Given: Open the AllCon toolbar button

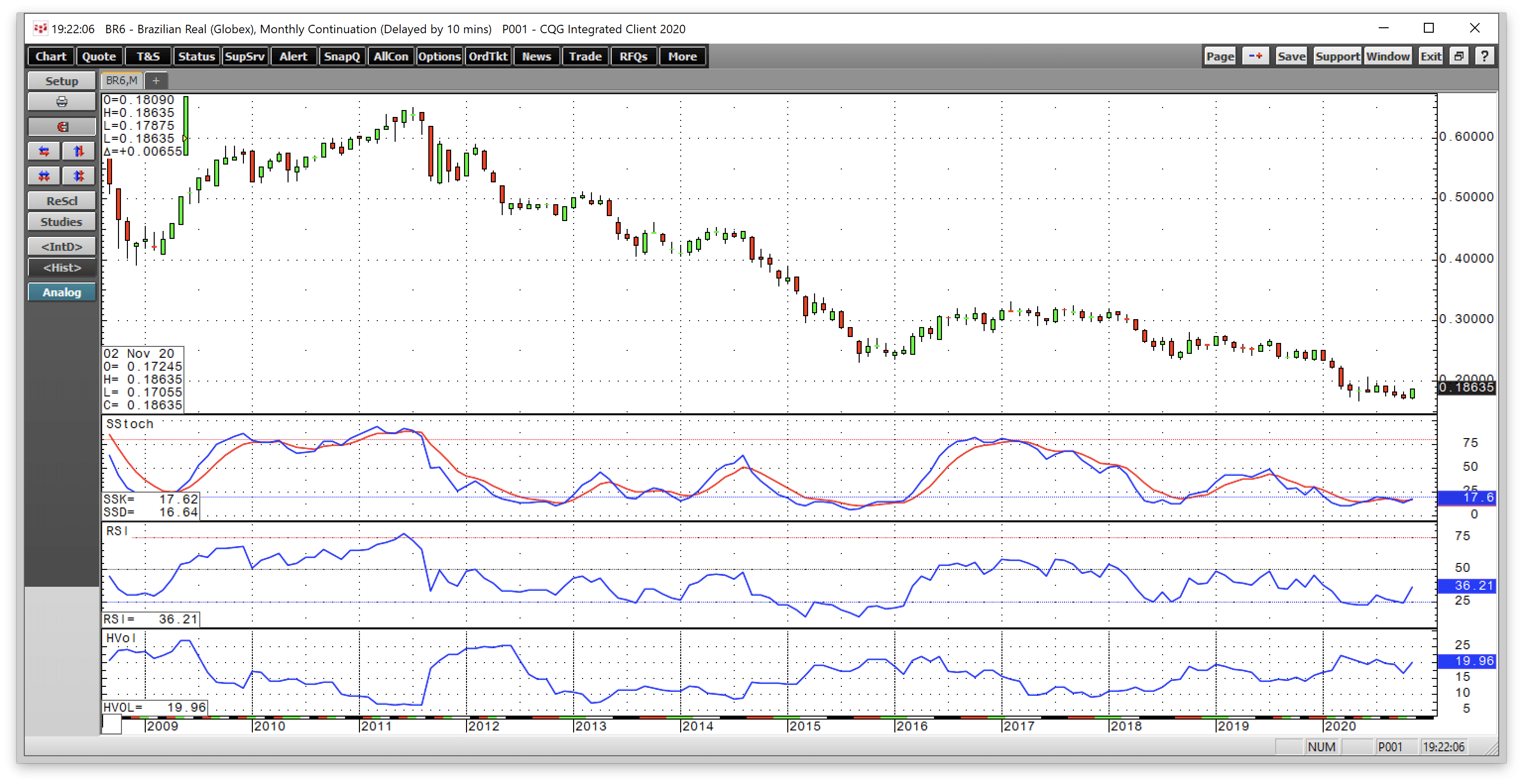Looking at the screenshot, I should tap(391, 56).
